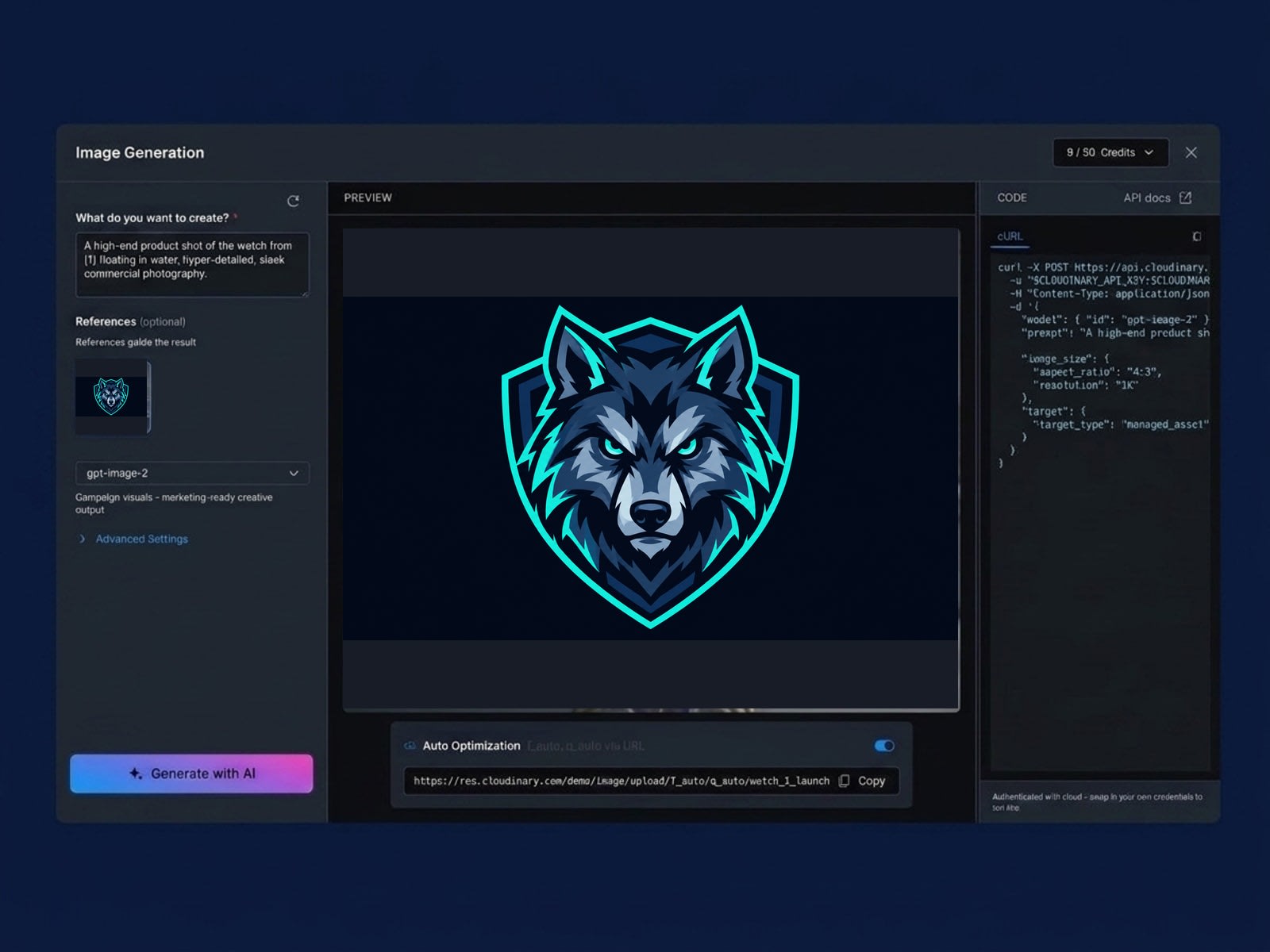Open the 9 / 50 Credits dropdown
Image resolution: width=1270 pixels, height=952 pixels.
tap(1110, 152)
